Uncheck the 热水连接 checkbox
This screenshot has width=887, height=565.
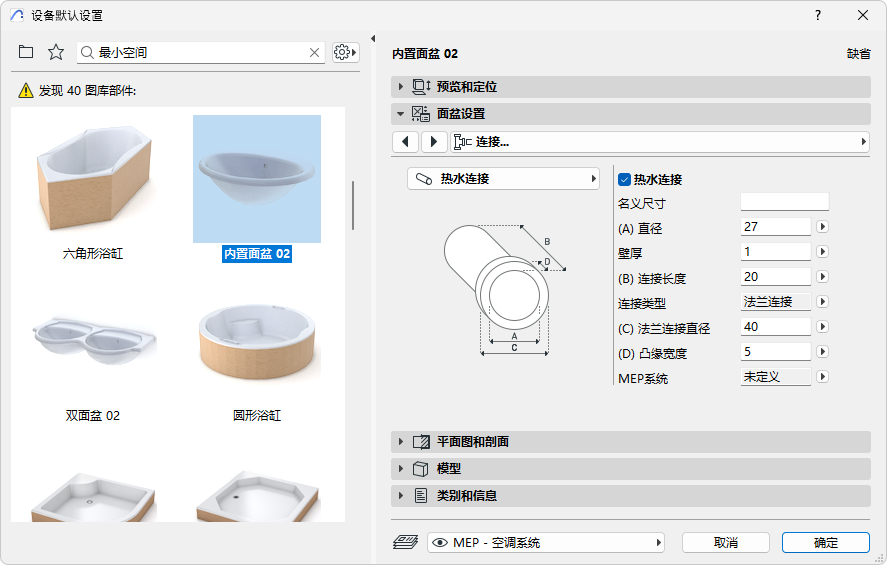pos(625,179)
